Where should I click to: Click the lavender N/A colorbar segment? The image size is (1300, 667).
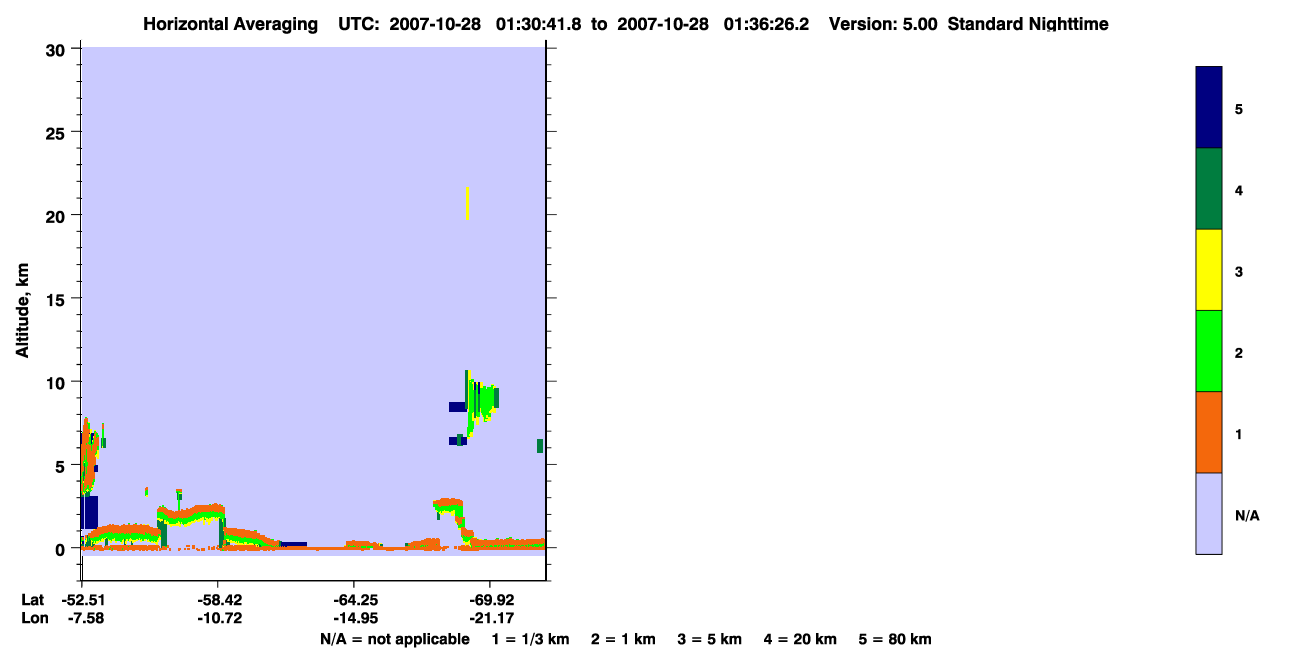tap(1209, 513)
